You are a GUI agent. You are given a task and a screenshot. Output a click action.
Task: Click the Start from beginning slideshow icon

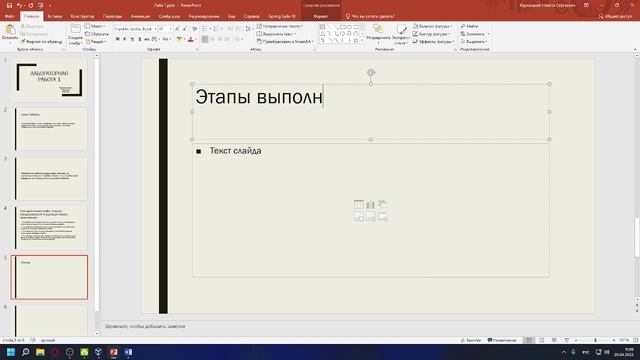(41, 5)
